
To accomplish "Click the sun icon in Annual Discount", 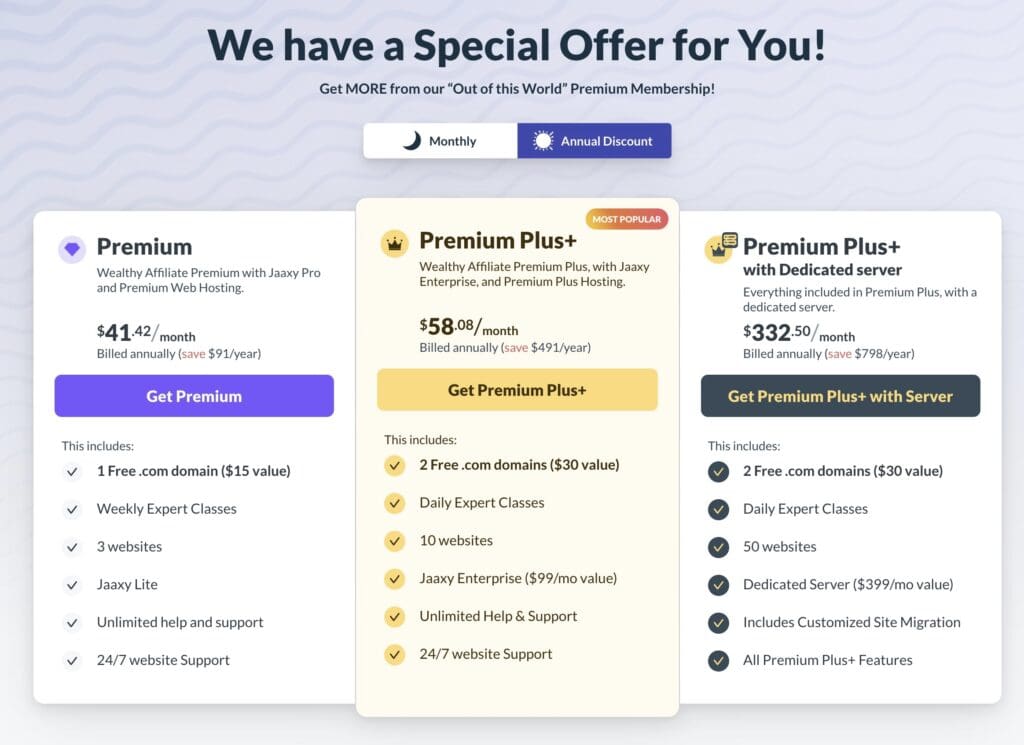I will 543,140.
